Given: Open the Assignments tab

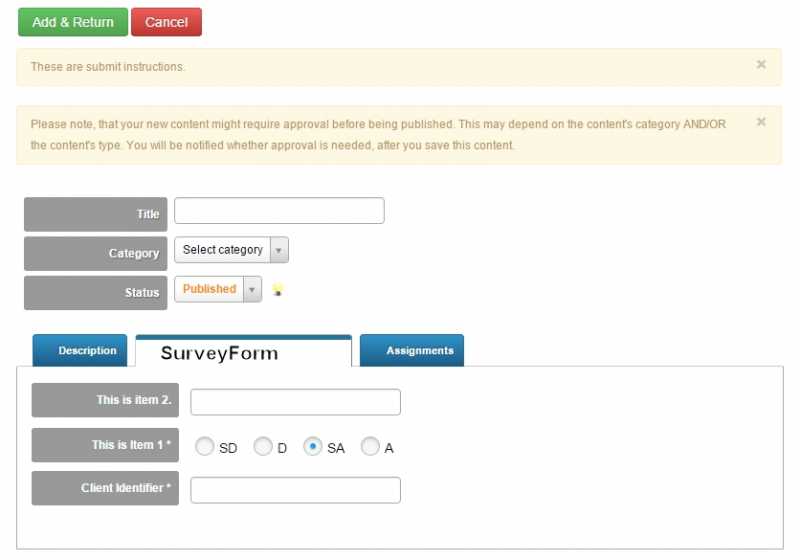Looking at the screenshot, I should pyautogui.click(x=412, y=350).
